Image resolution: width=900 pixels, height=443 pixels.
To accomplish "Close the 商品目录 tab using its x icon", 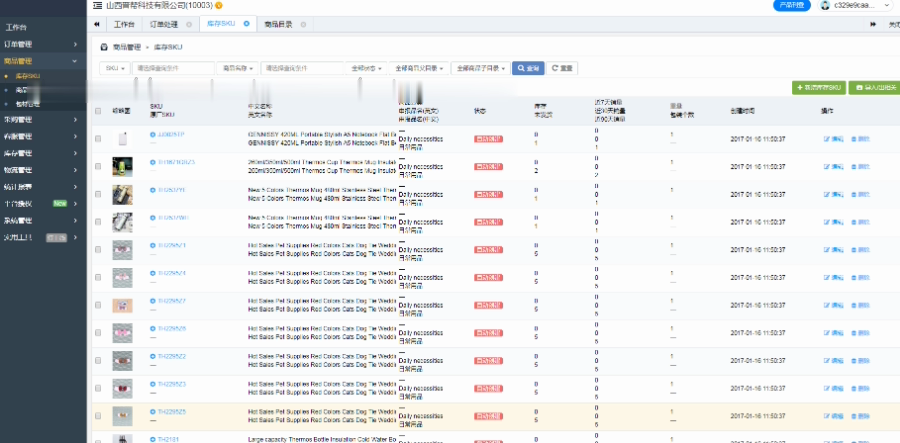I will coord(303,25).
